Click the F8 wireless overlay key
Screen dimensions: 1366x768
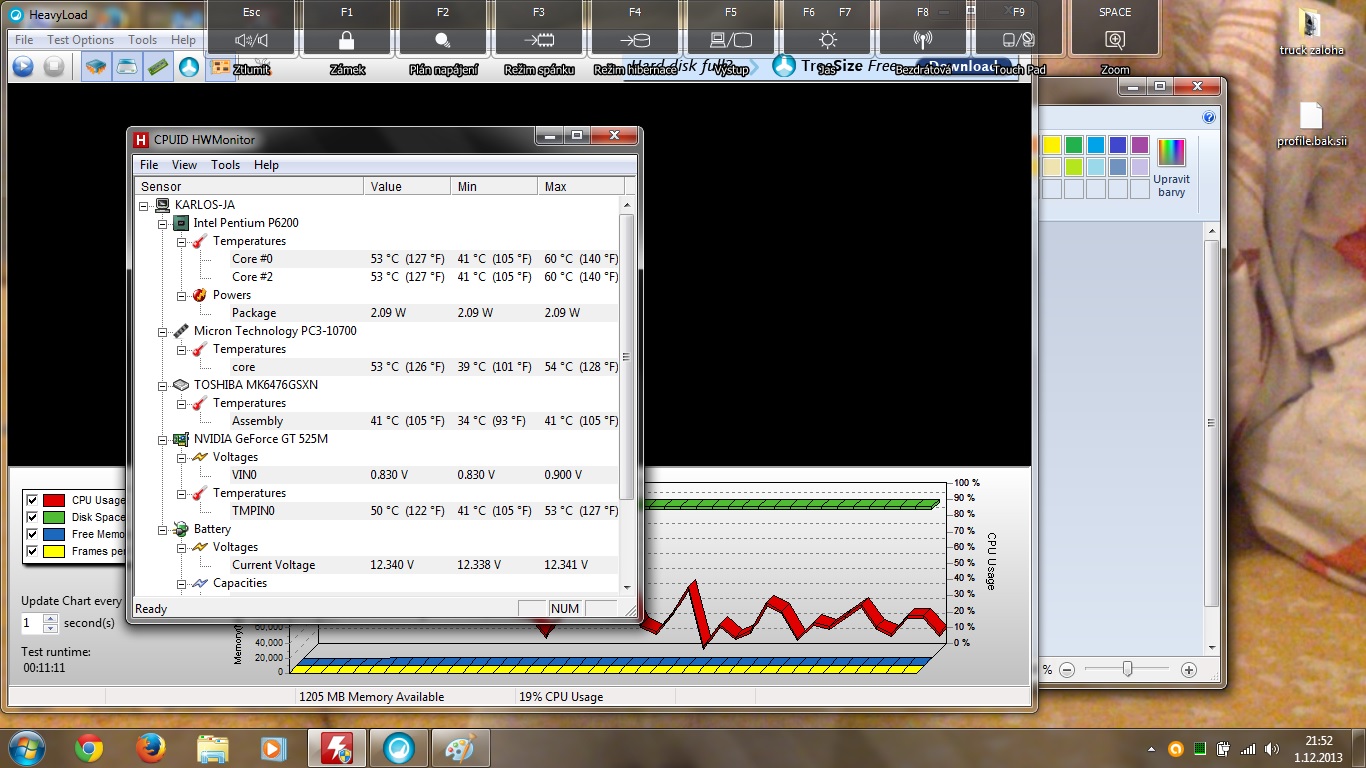tap(923, 29)
